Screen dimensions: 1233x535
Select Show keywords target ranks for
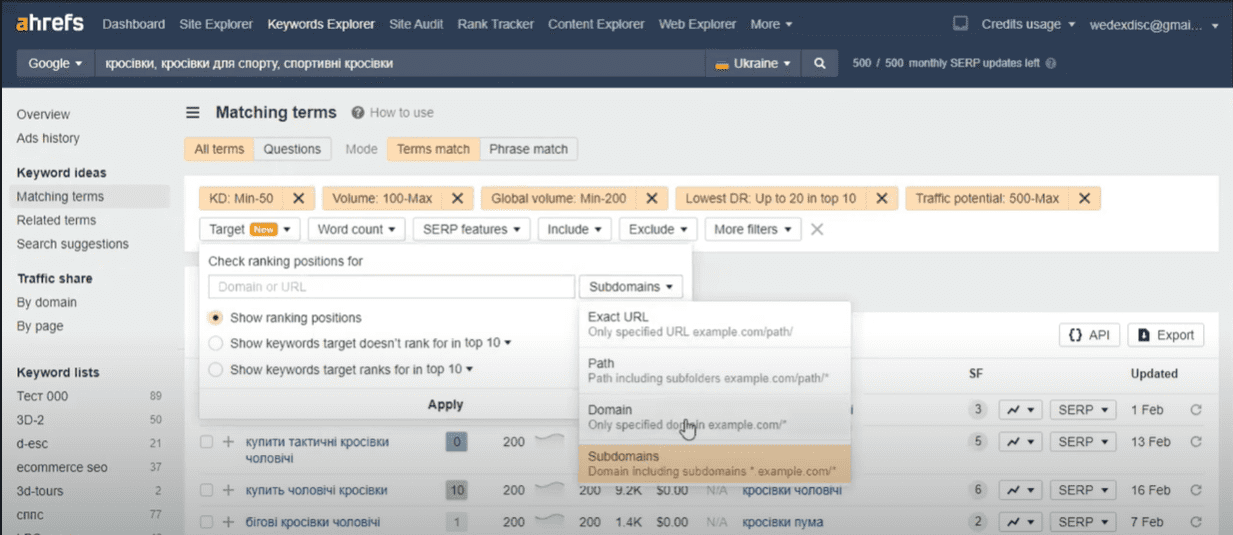pyautogui.click(x=215, y=369)
